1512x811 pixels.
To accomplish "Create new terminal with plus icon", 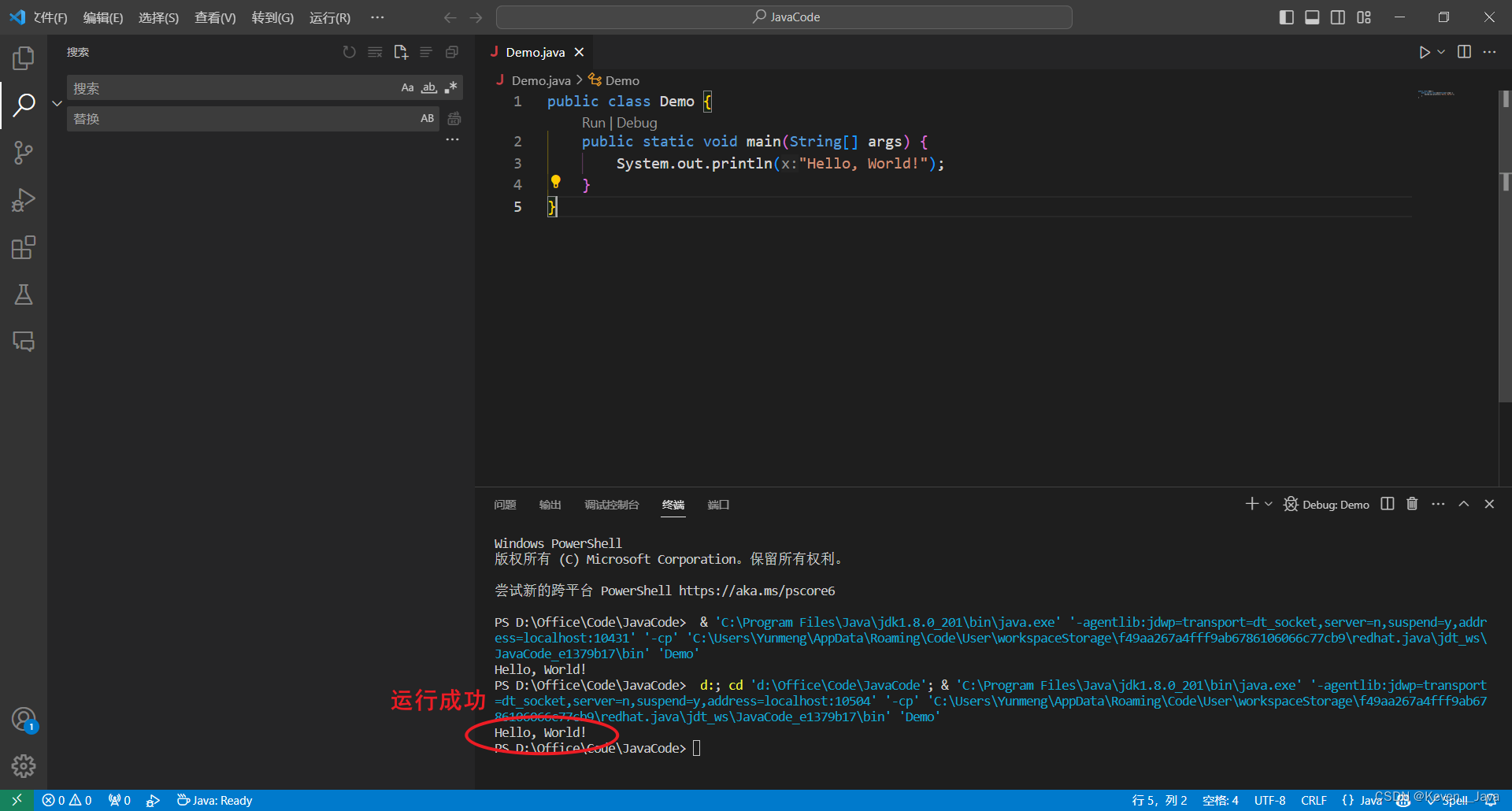I will [1251, 504].
